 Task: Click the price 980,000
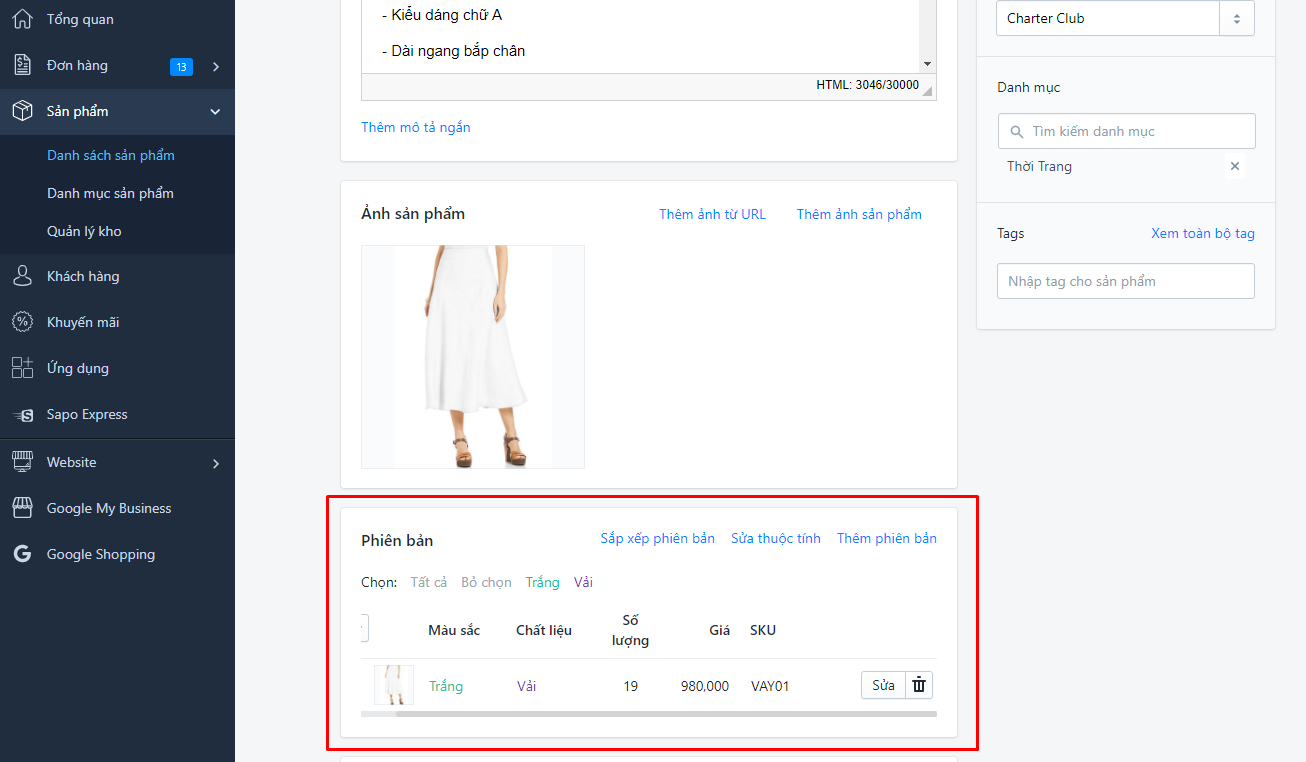coord(705,686)
